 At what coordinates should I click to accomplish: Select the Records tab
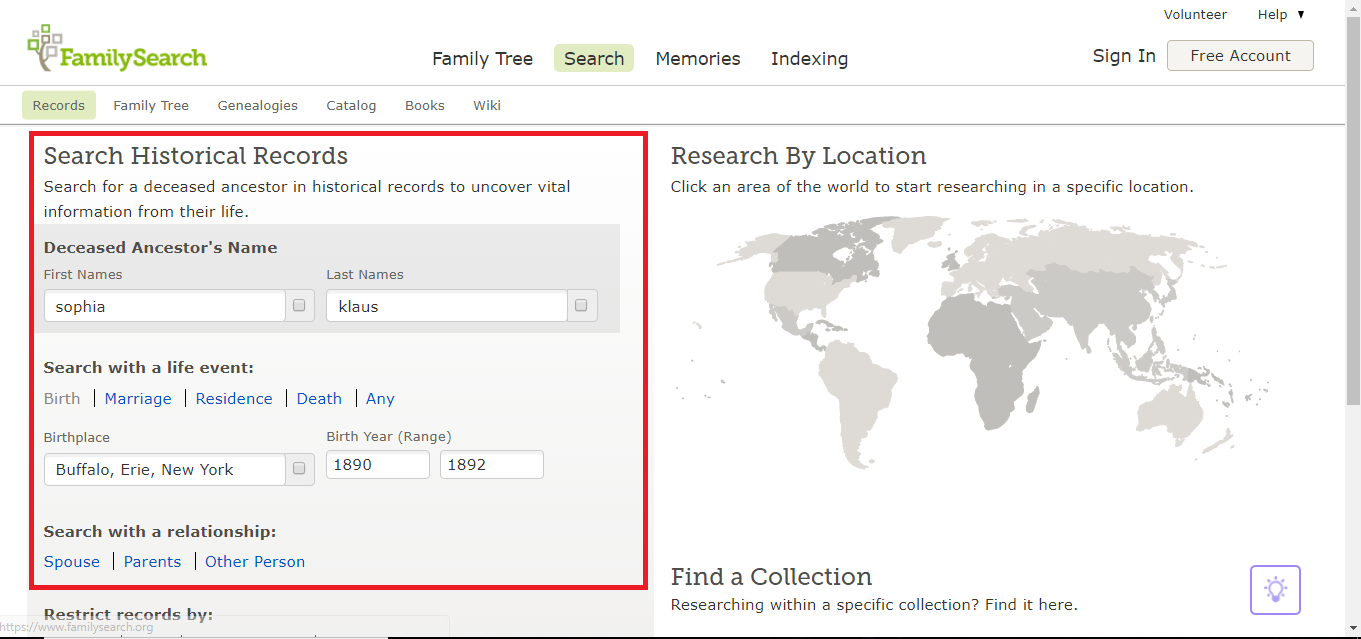click(58, 105)
